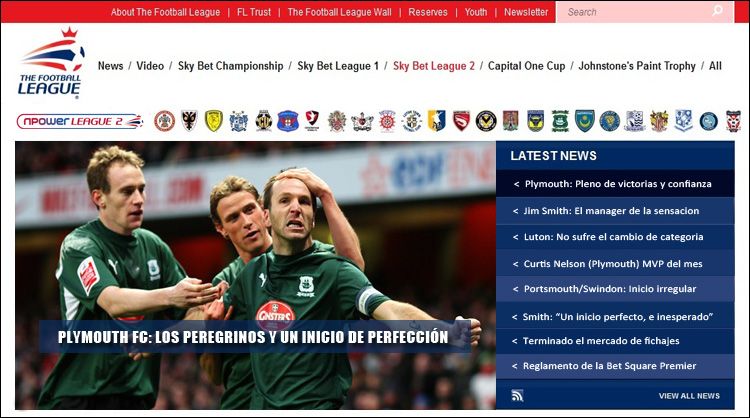Select All competitions
The image size is (750, 418).
pyautogui.click(x=715, y=66)
